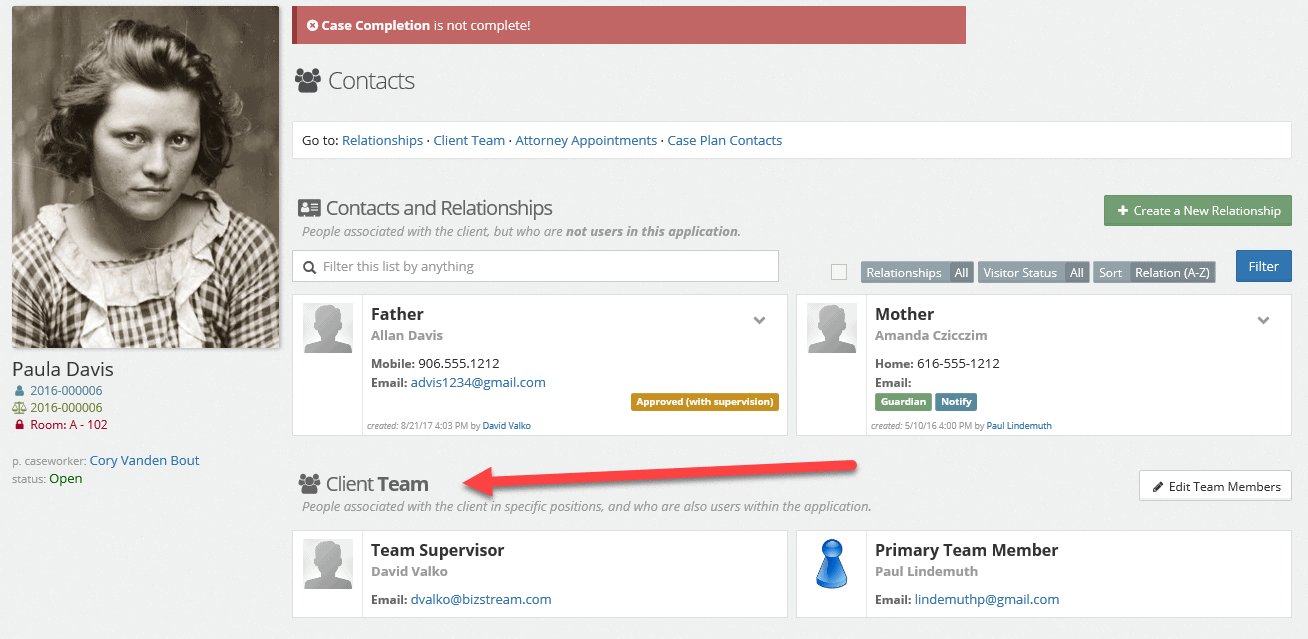Expand the Father card chevron
The width and height of the screenshot is (1308, 639).
tap(759, 320)
